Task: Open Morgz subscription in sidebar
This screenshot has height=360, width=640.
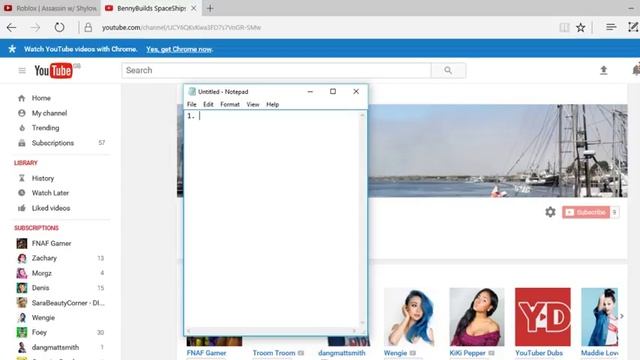Action: (42, 273)
